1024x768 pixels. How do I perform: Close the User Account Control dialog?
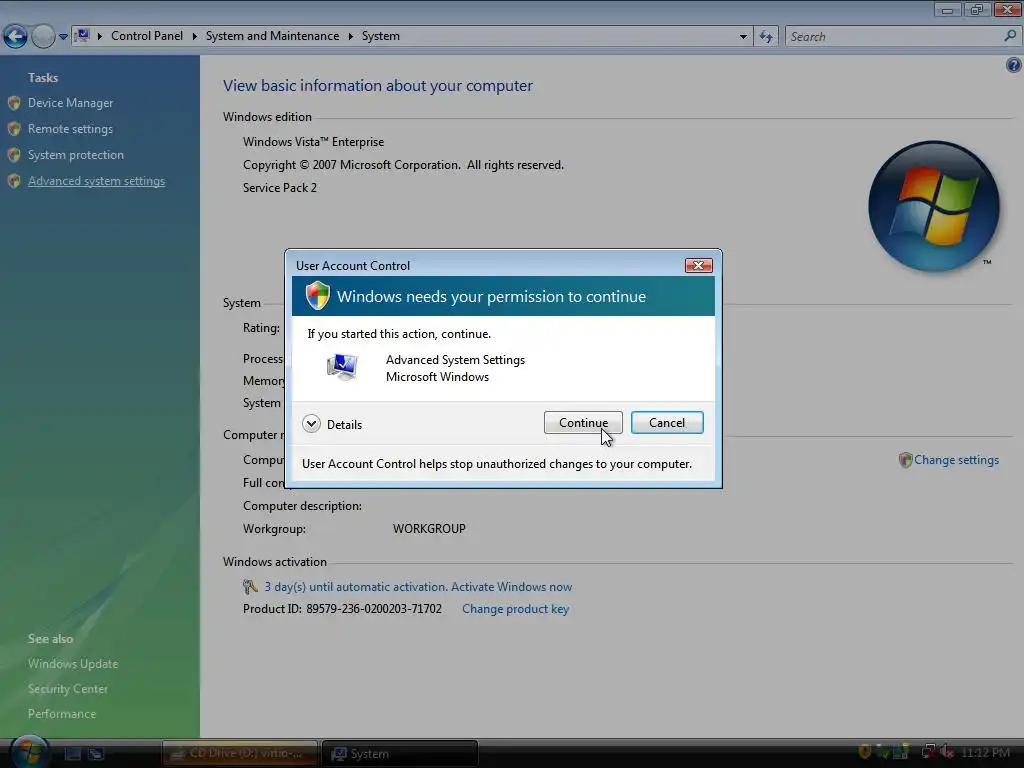click(x=698, y=265)
